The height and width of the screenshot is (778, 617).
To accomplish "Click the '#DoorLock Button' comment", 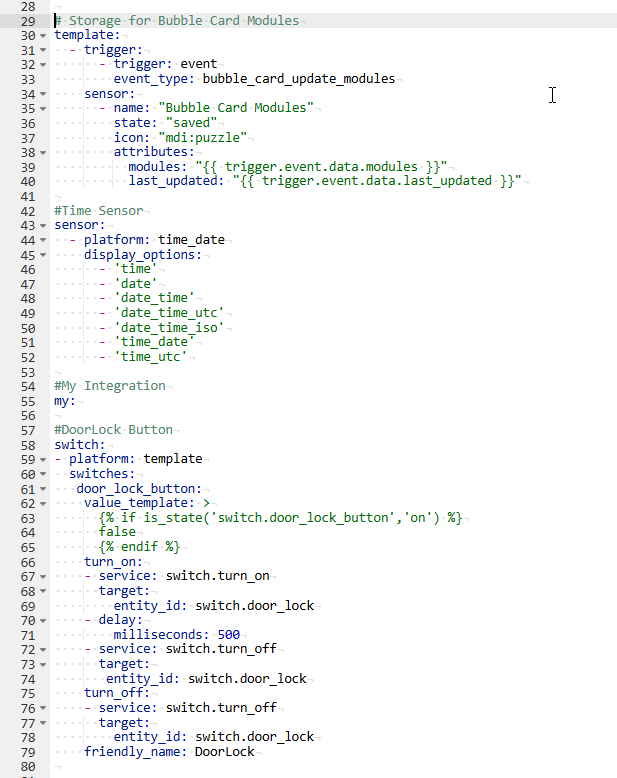I will click(x=114, y=430).
